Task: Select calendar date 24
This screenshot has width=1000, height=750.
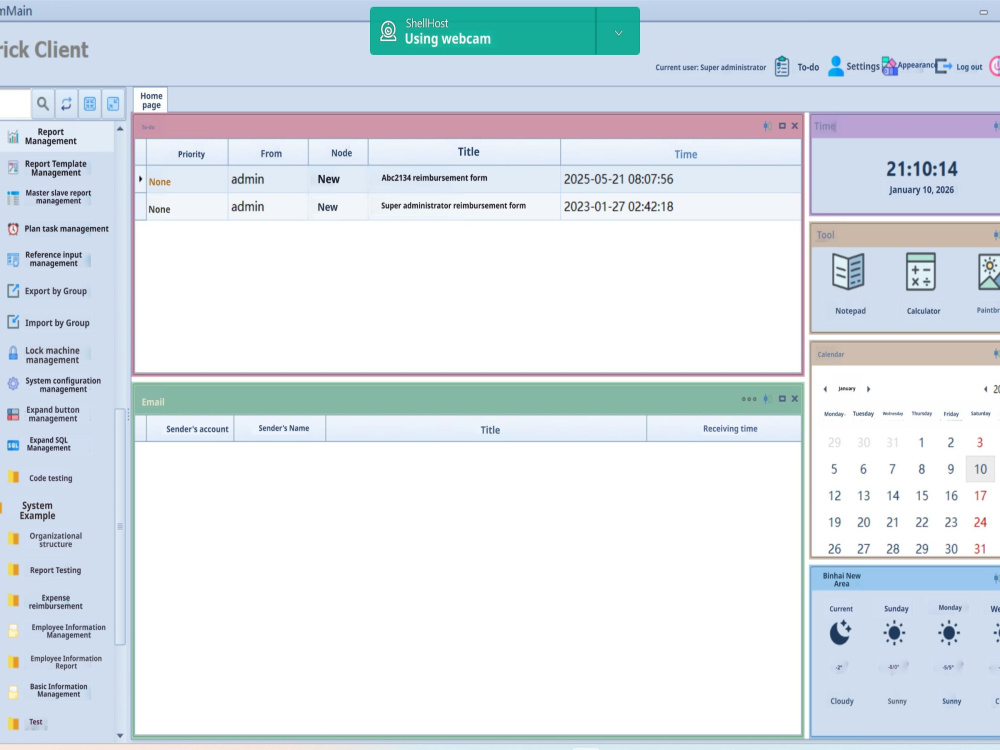Action: 980,522
